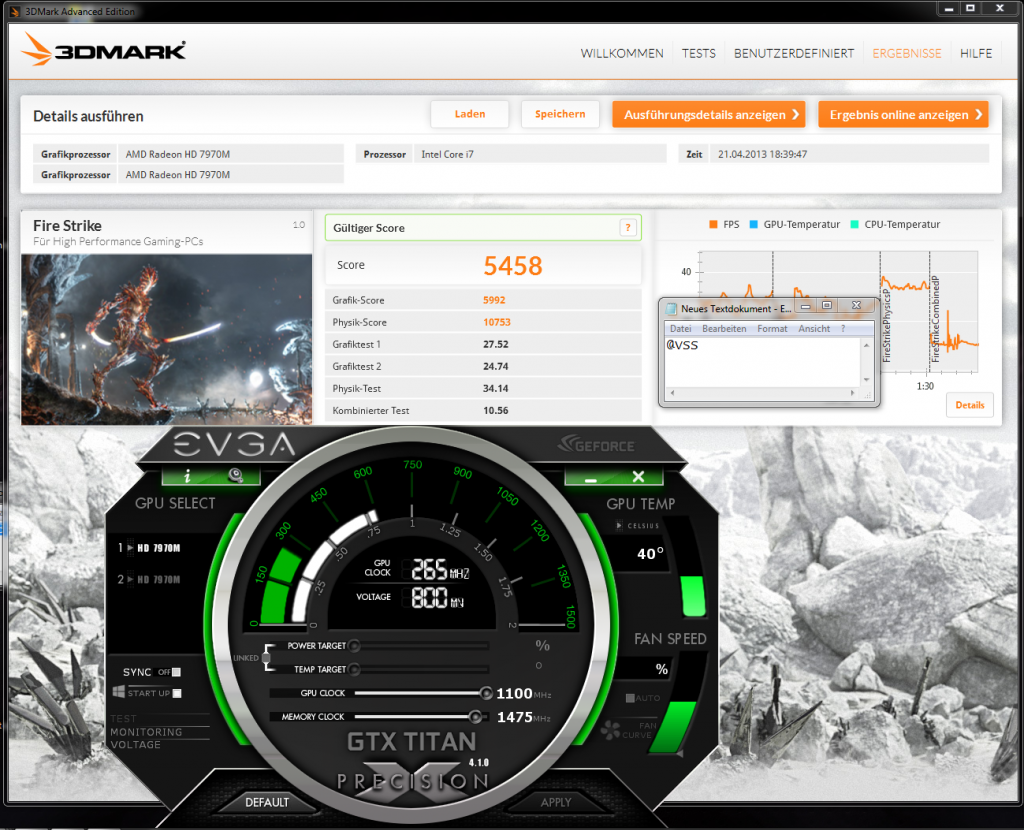Screen dimensions: 1024x830
Task: Open EVGA Precision info button
Action: 187,476
